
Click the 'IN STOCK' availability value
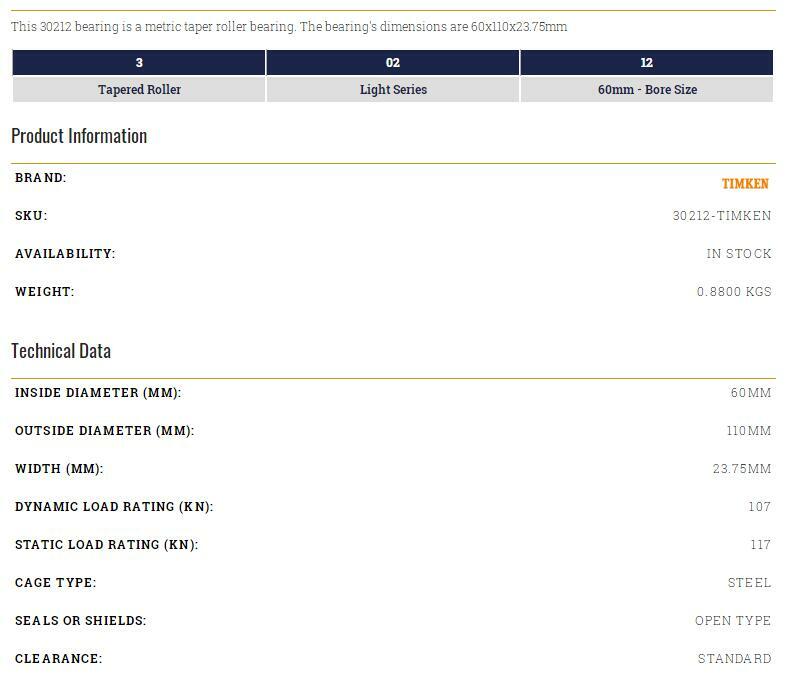[x=739, y=253]
